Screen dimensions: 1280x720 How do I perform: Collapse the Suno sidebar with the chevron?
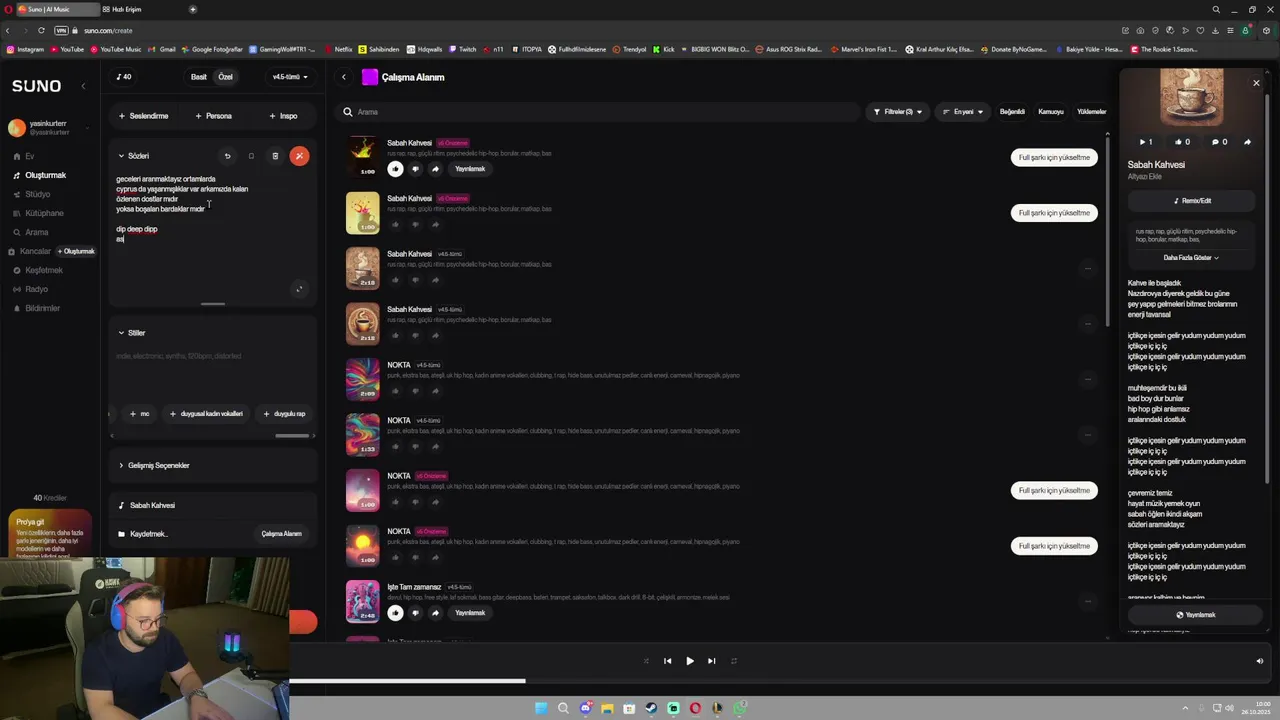83,86
